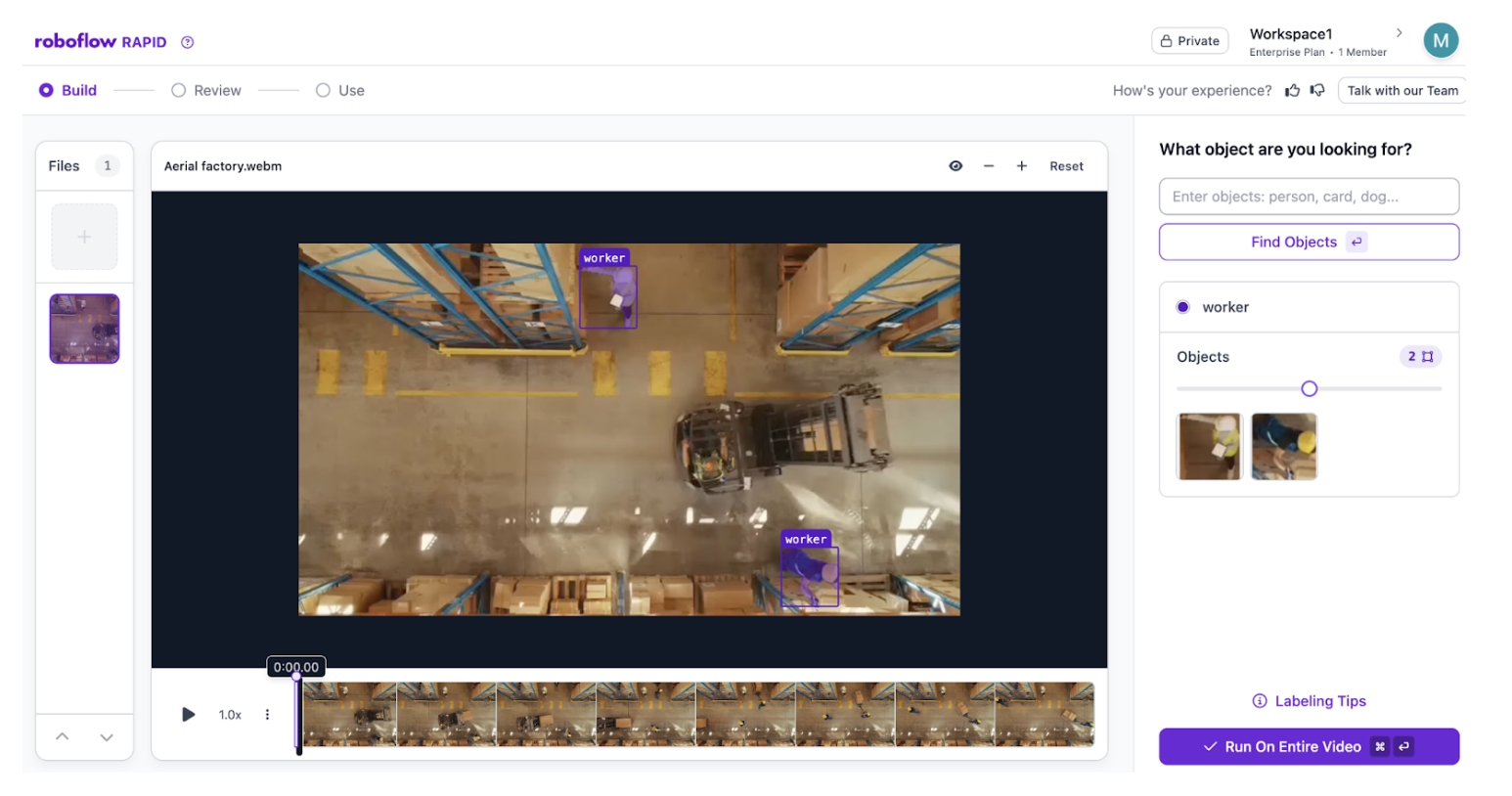Open the user avatar M menu
Viewport: 1512px width, 796px height.
1440,41
